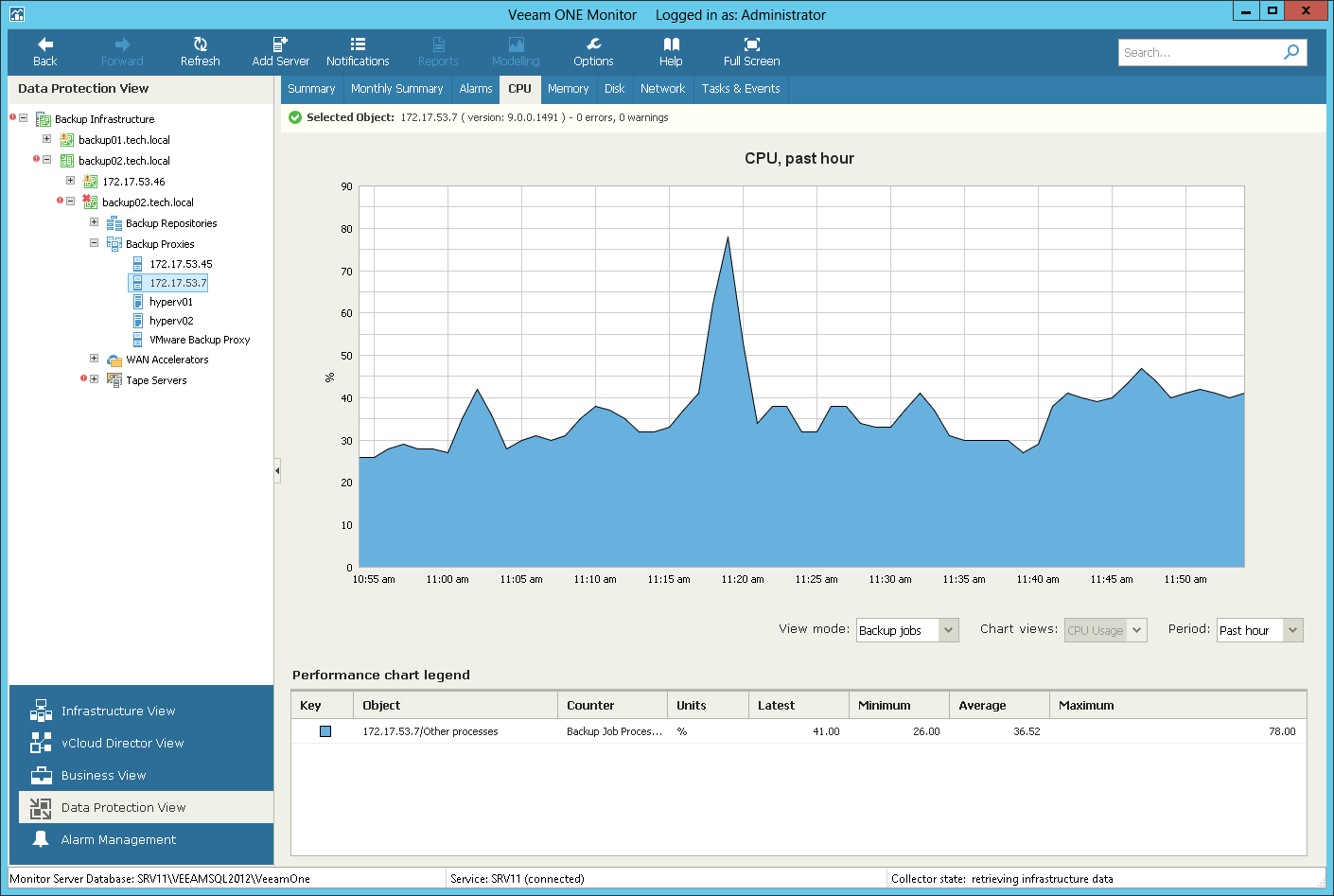Viewport: 1334px width, 896px height.
Task: Open the Reports toolbar item
Action: pyautogui.click(x=438, y=52)
